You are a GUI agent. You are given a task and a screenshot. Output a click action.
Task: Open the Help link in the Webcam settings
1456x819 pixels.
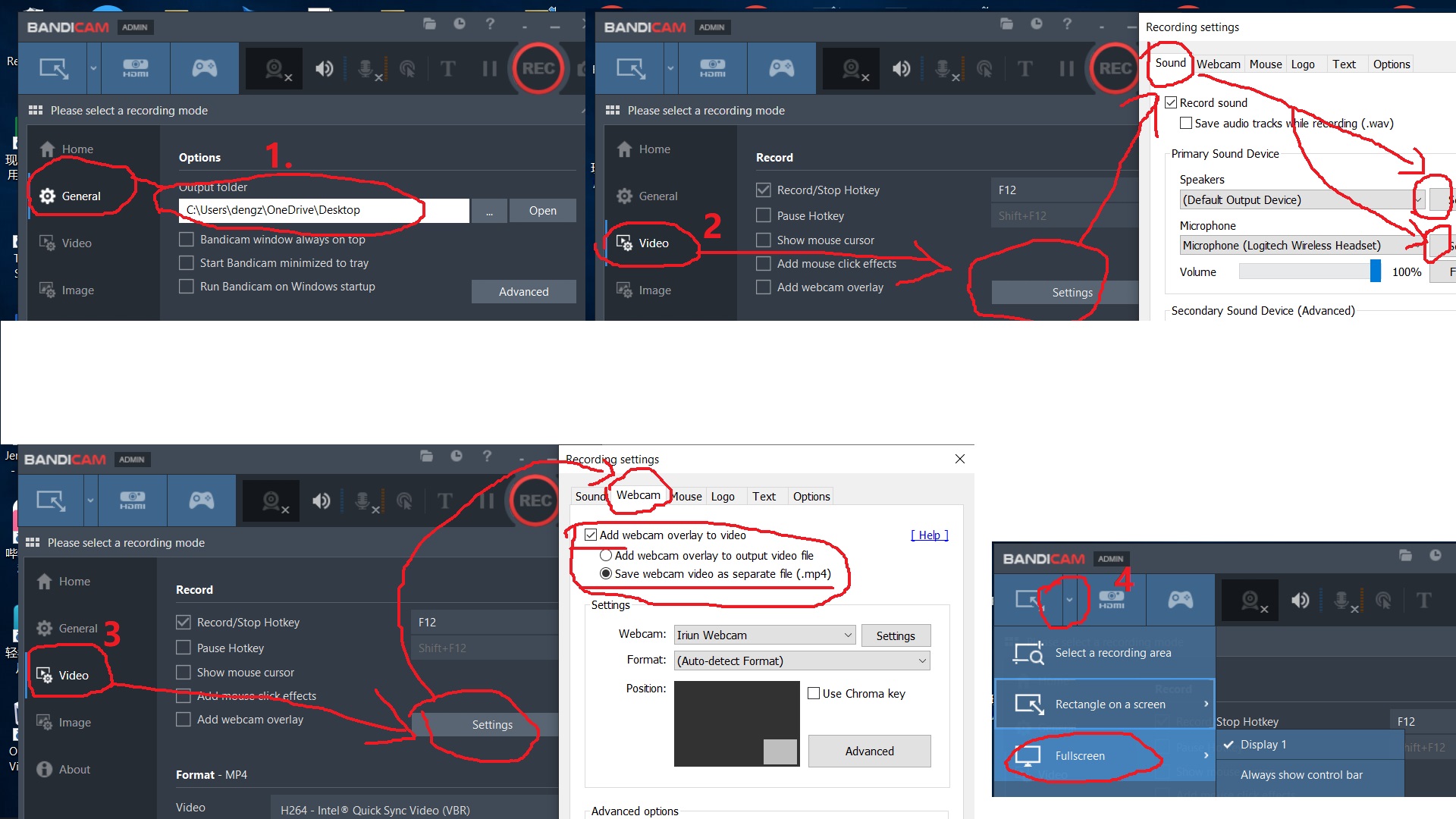[x=929, y=535]
